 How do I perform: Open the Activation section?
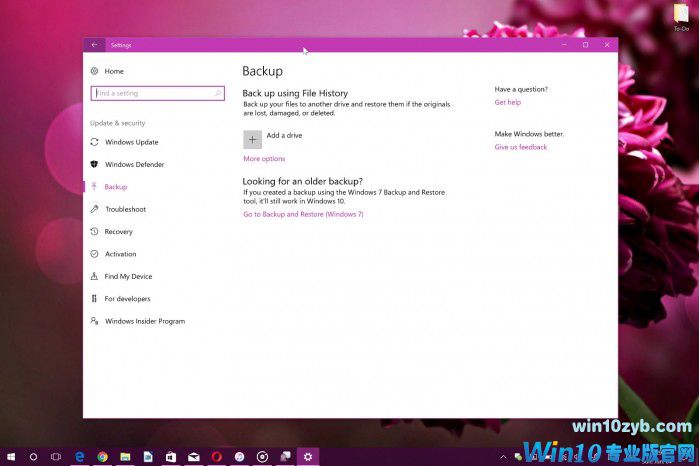pyautogui.click(x=121, y=254)
